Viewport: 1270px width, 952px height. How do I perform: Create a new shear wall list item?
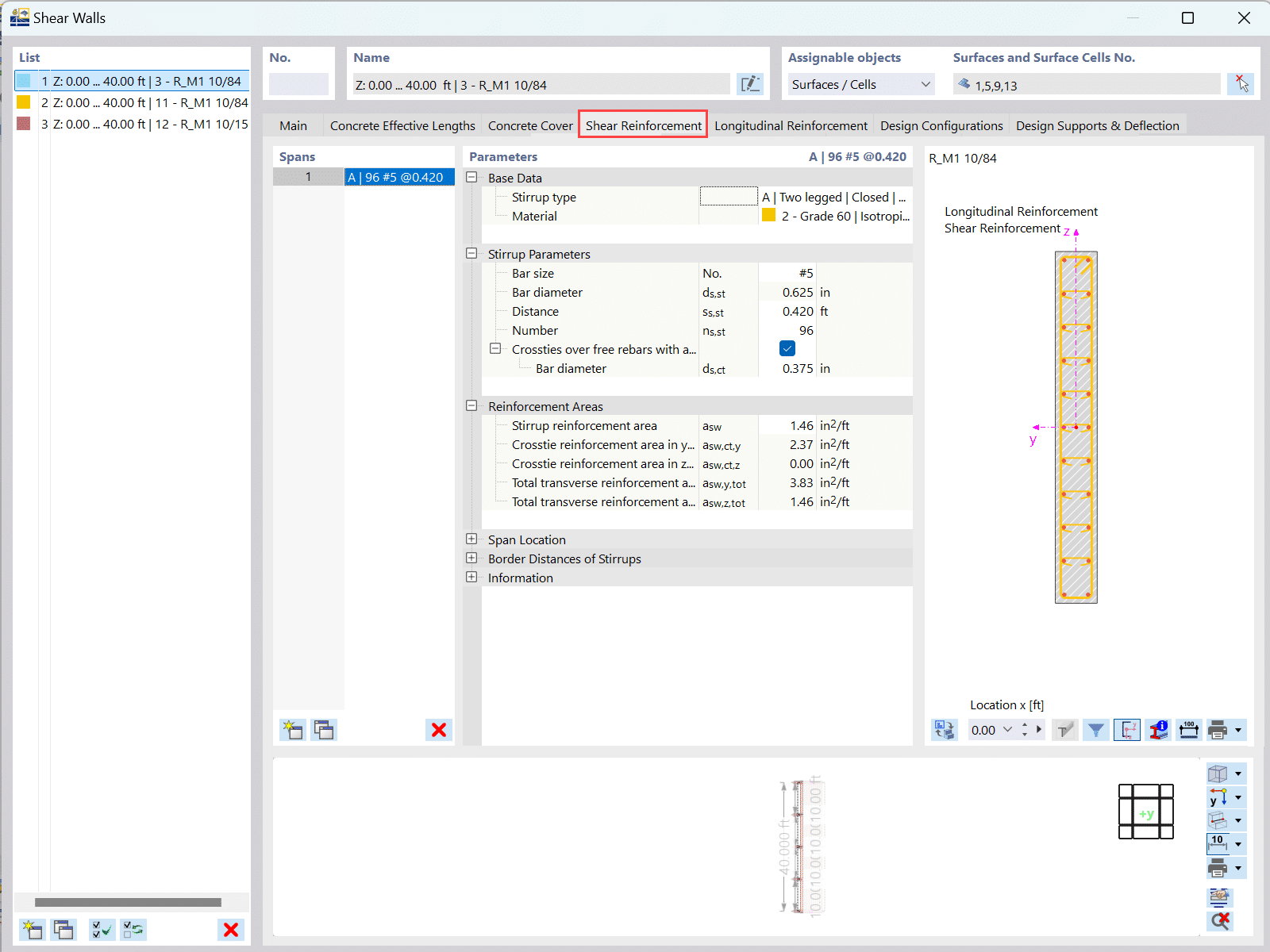[x=32, y=929]
